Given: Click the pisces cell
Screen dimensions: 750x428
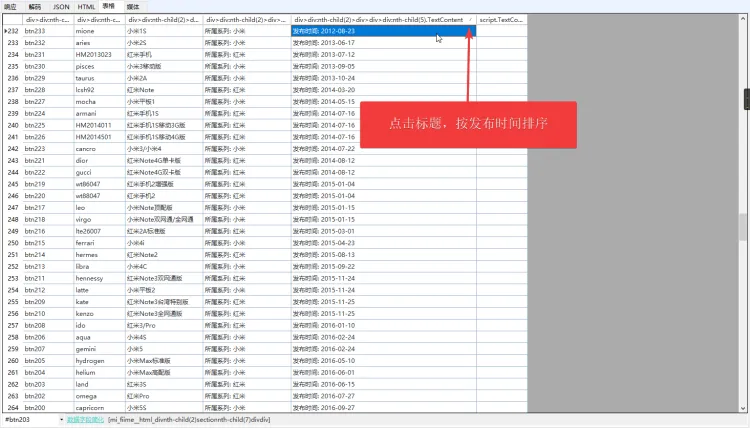Looking at the screenshot, I should click(x=99, y=66).
